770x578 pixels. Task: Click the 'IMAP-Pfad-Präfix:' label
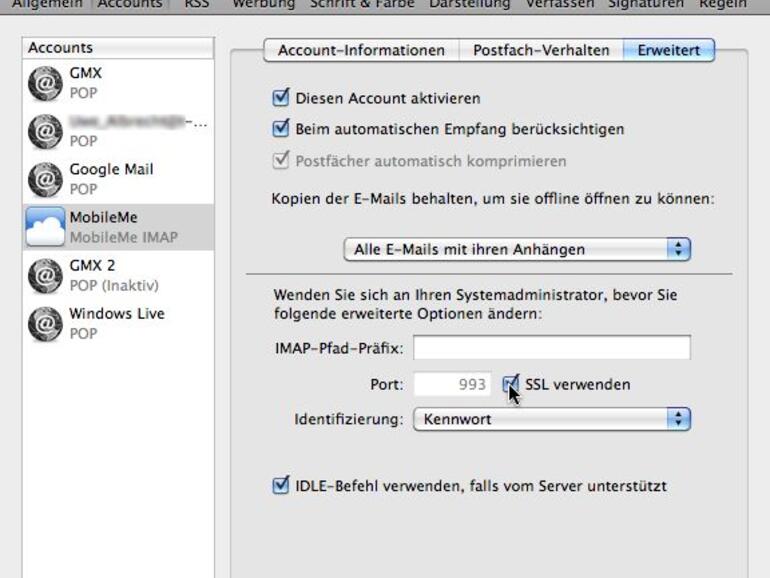click(x=339, y=348)
